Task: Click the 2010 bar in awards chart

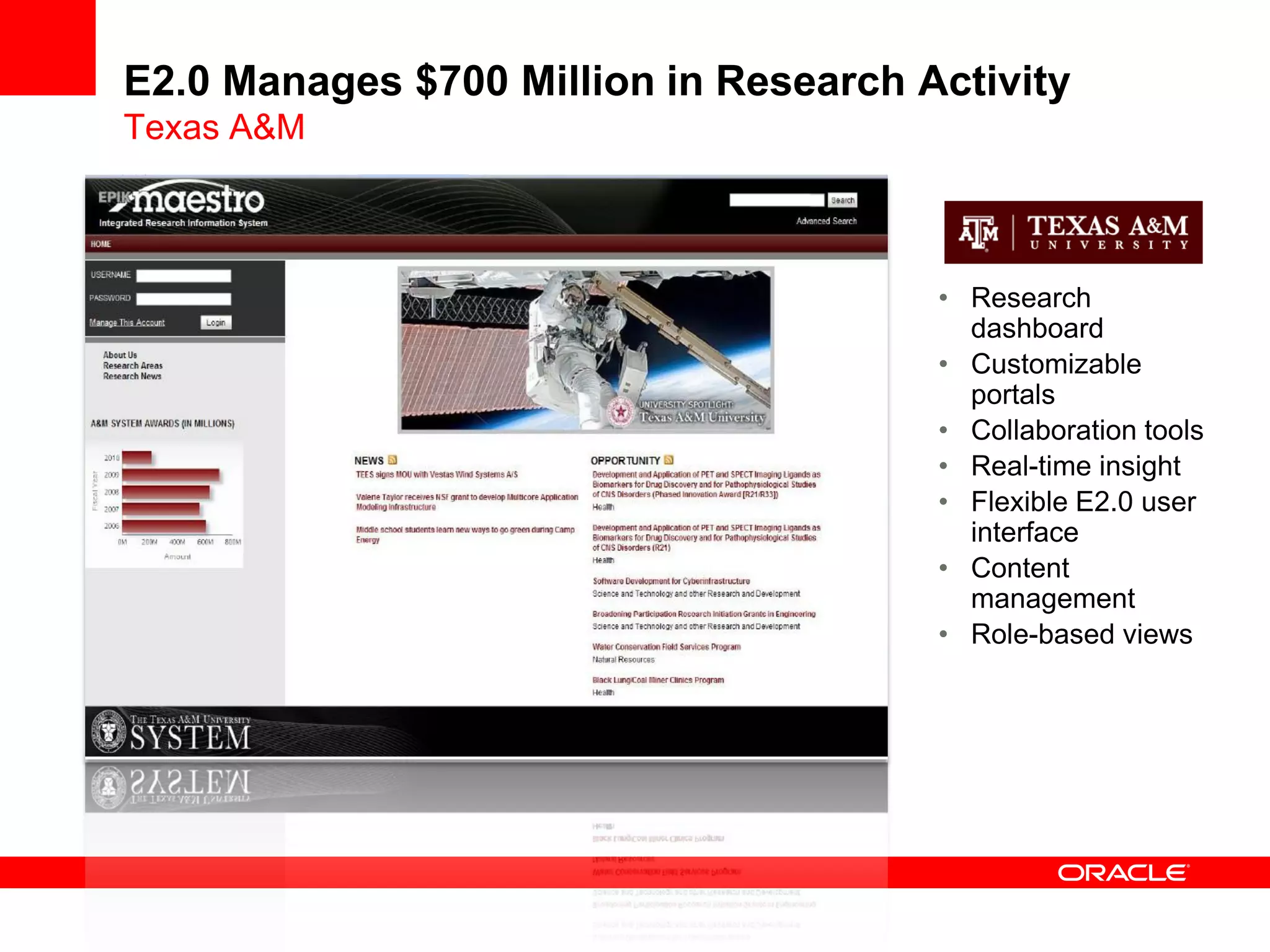Action: coord(137,458)
